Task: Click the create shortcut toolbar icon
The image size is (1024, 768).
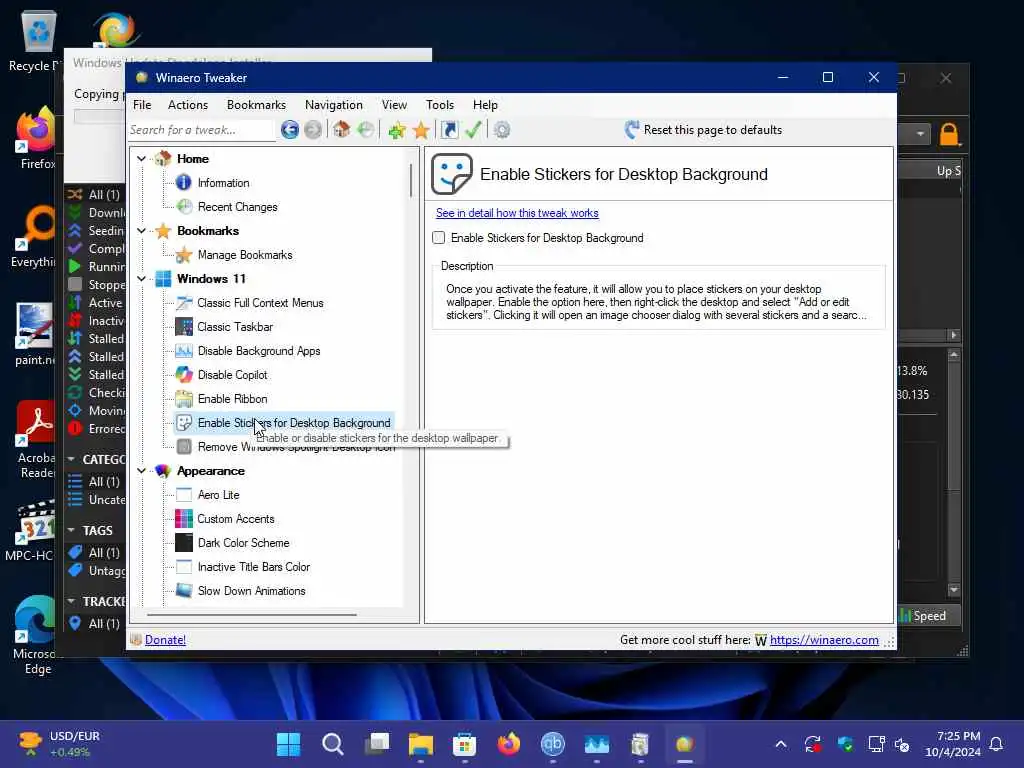Action: 449,130
